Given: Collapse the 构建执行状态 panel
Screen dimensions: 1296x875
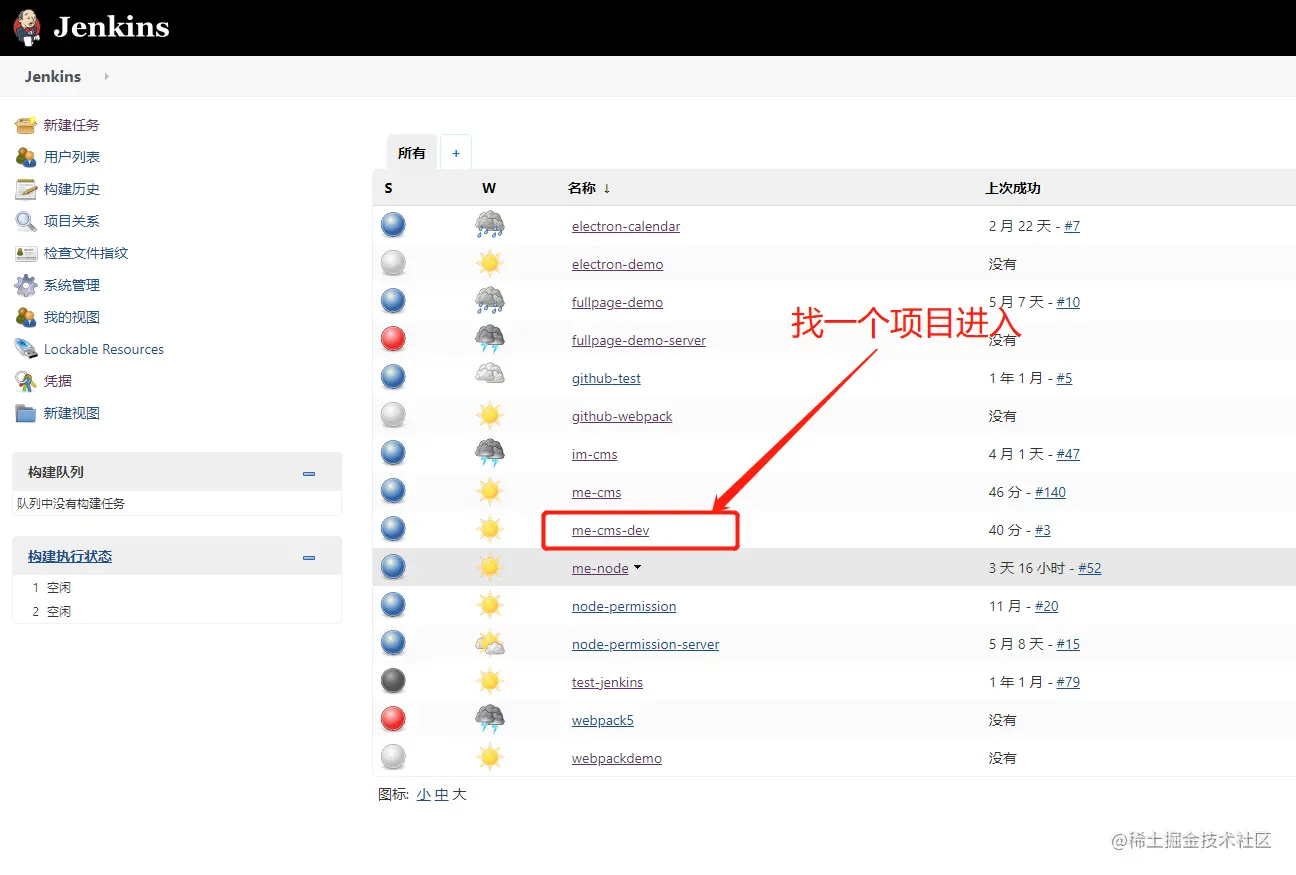Looking at the screenshot, I should [309, 558].
